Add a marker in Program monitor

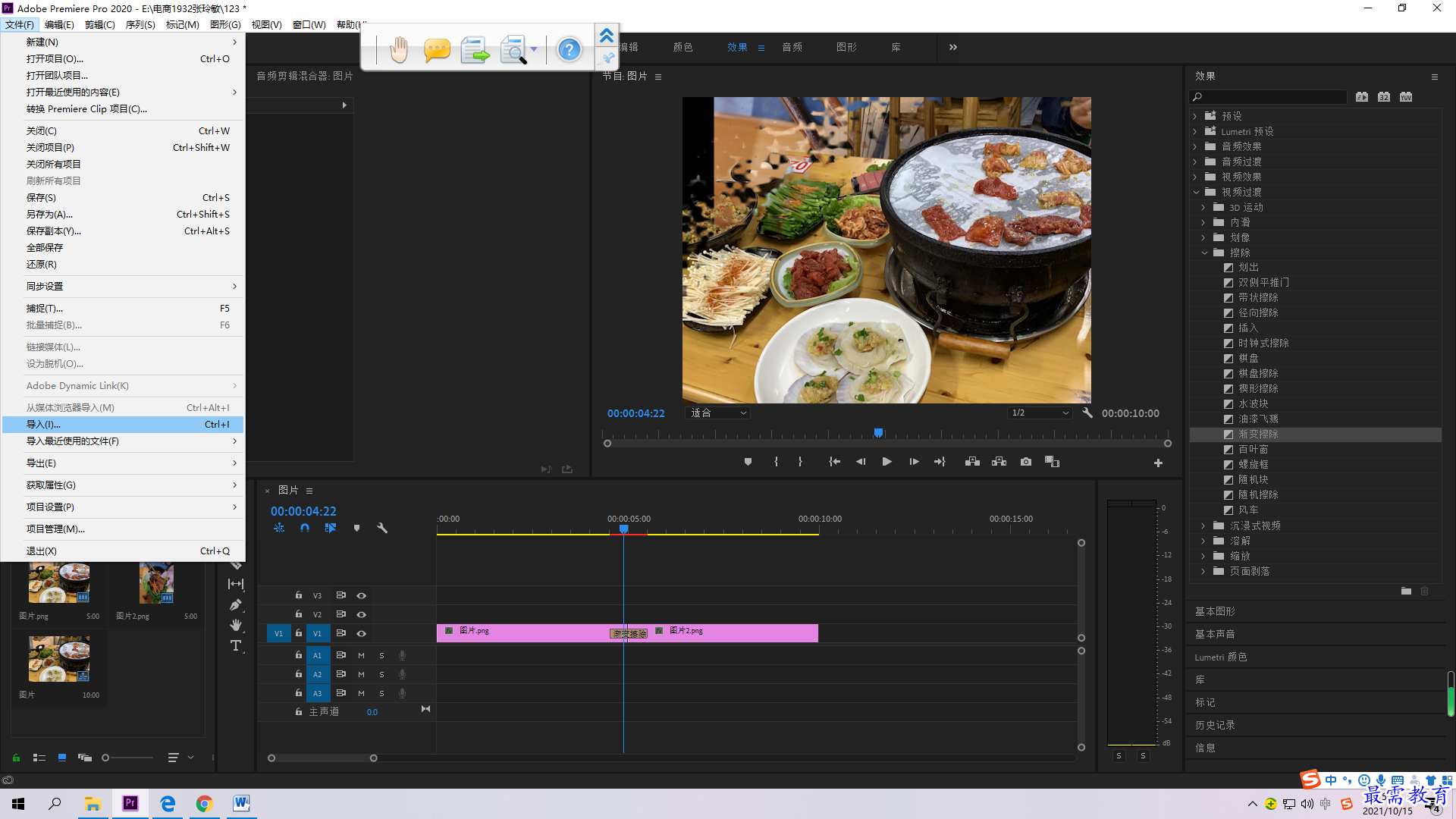[x=748, y=462]
